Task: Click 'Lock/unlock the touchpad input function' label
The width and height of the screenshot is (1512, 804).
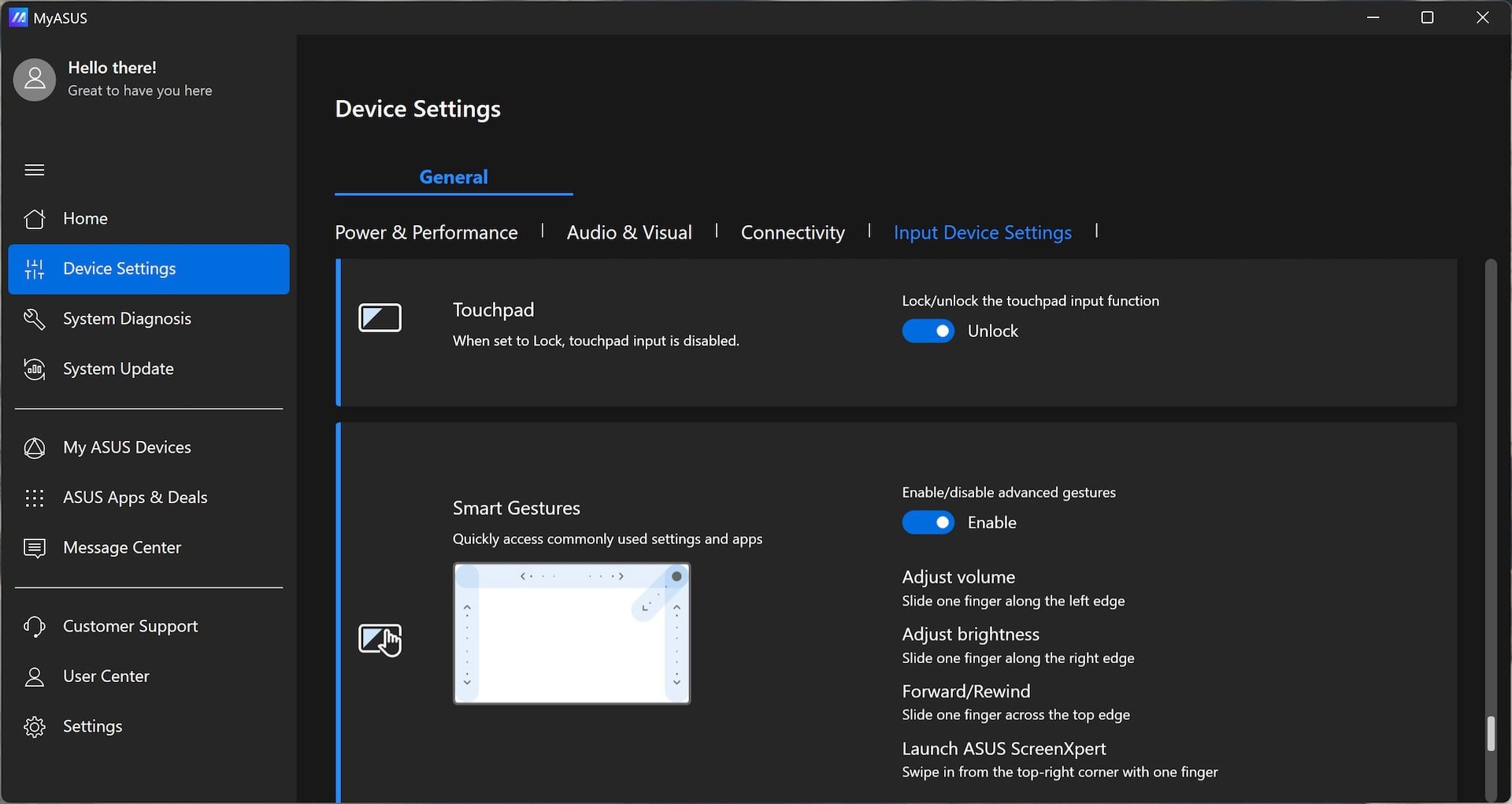Action: click(1030, 301)
